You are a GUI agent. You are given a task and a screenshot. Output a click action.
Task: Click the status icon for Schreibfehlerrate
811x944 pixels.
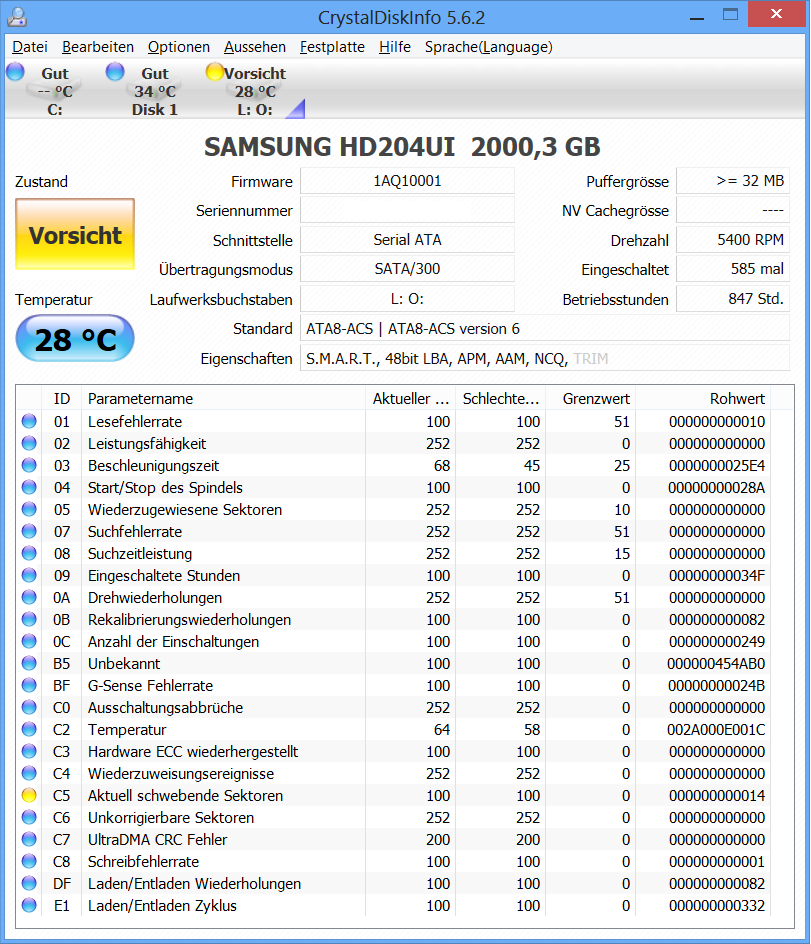pyautogui.click(x=29, y=862)
